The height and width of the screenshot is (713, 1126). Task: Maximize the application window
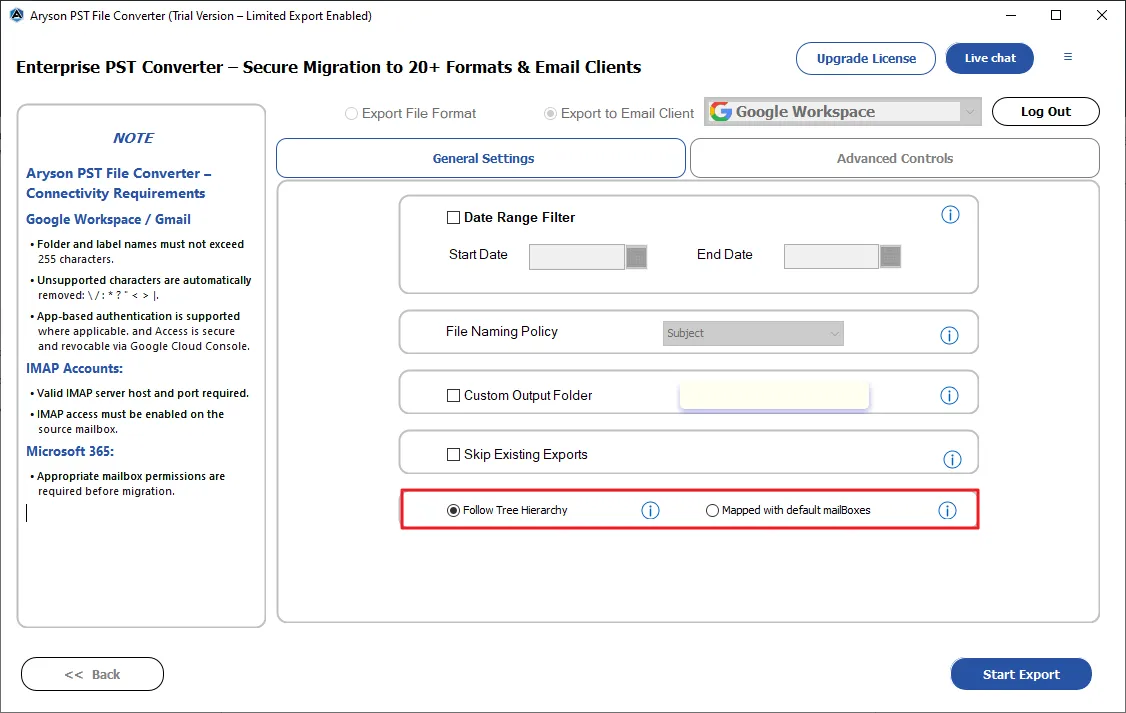point(1056,15)
